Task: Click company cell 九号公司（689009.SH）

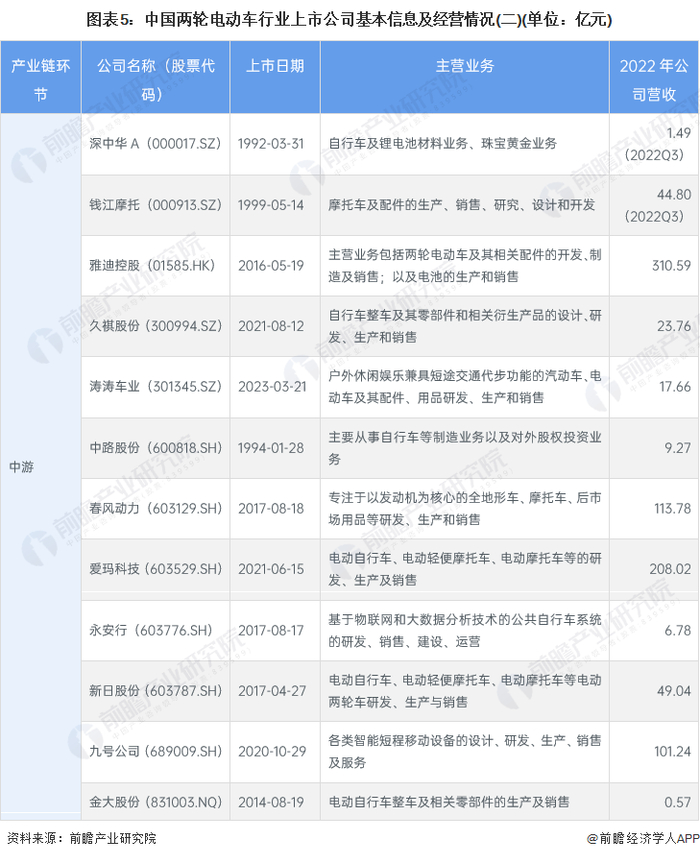Action: point(156,752)
